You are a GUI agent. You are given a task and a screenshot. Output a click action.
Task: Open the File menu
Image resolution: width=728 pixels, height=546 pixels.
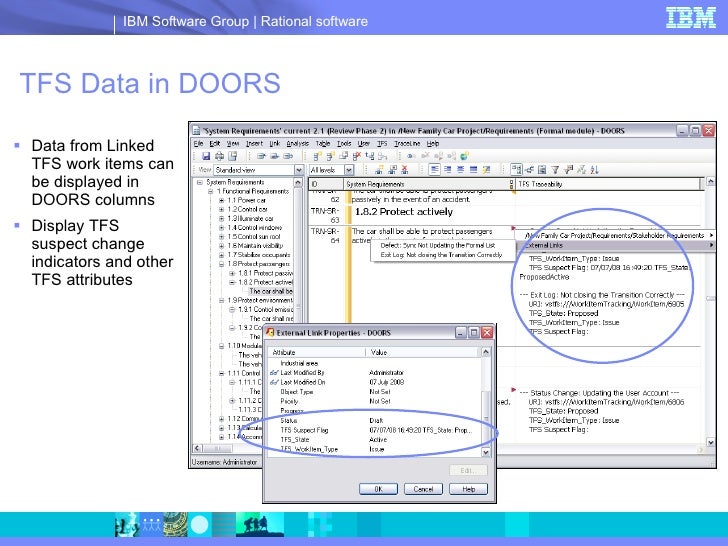pos(198,143)
